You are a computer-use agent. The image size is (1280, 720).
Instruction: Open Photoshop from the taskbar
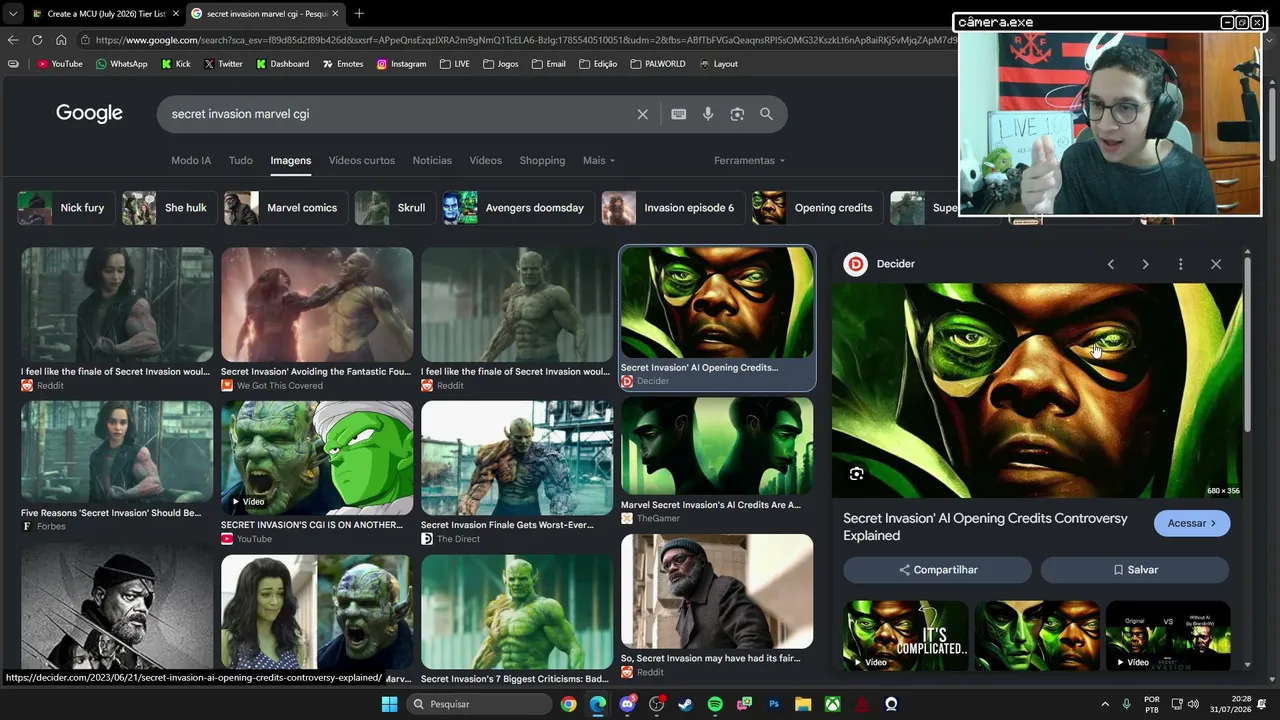pyautogui.click(x=774, y=704)
